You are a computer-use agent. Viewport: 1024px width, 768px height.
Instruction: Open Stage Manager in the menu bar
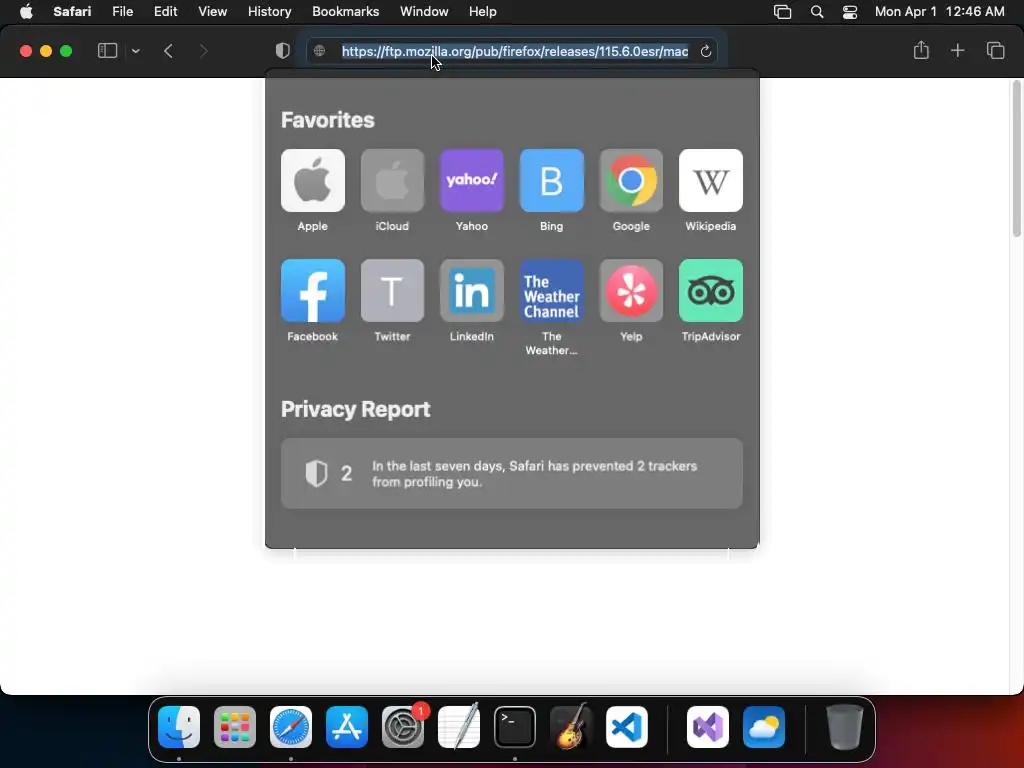[782, 12]
